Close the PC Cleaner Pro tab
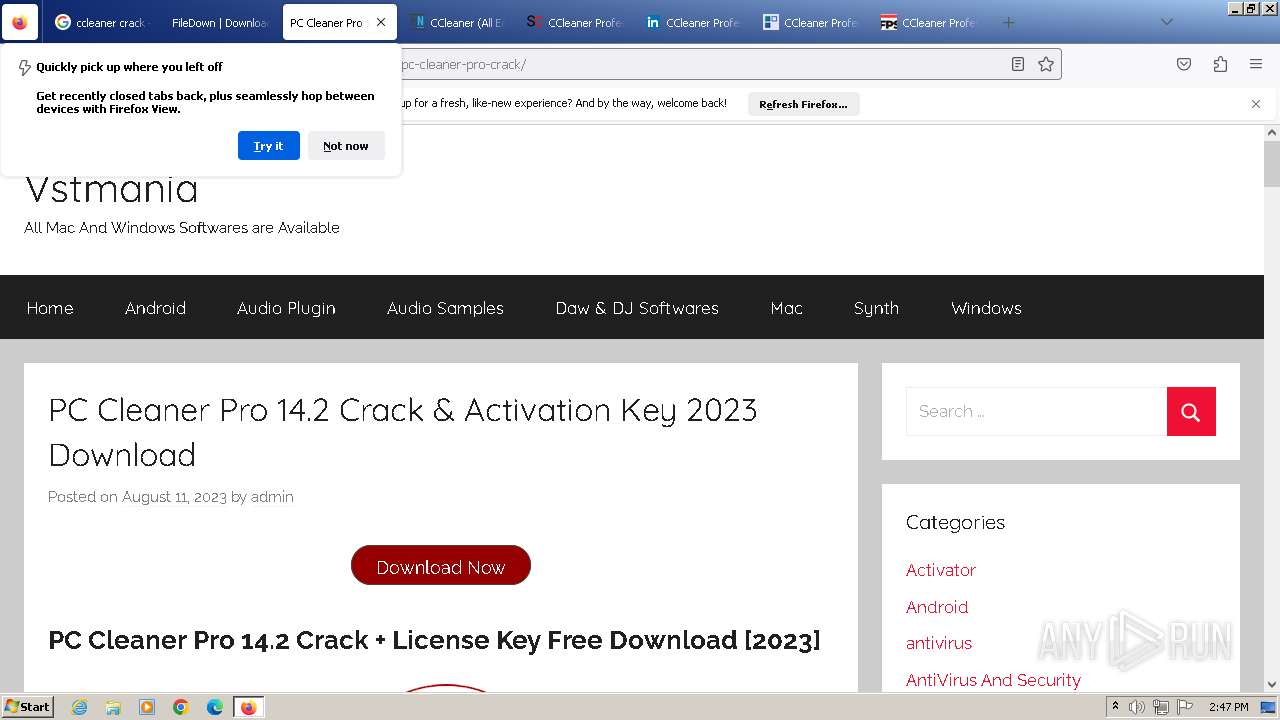 [381, 22]
